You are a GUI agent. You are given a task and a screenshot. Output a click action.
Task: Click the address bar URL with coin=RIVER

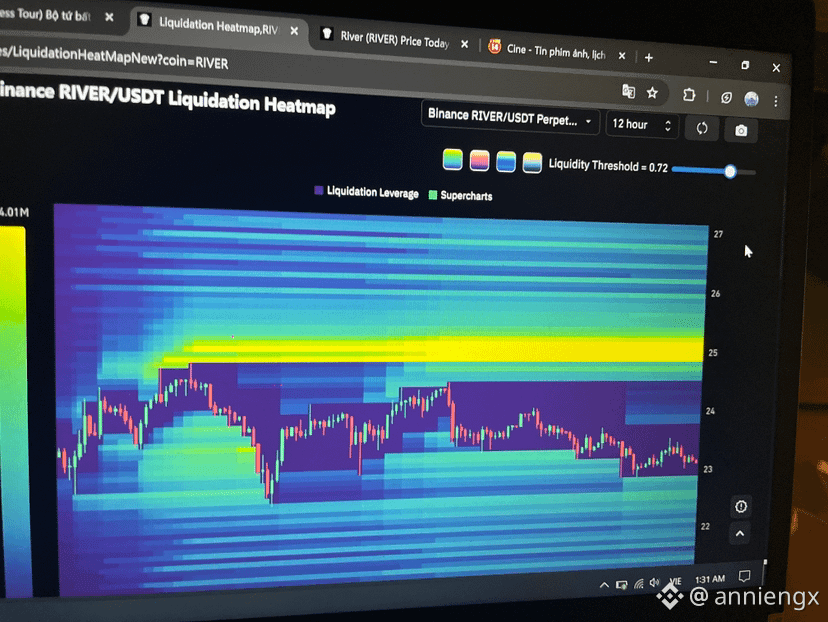pos(114,56)
